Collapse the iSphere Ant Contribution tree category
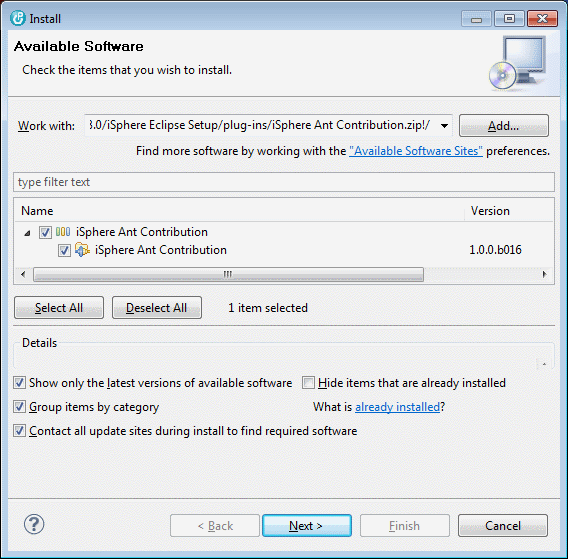Image resolution: width=568 pixels, height=559 pixels. (x=27, y=233)
